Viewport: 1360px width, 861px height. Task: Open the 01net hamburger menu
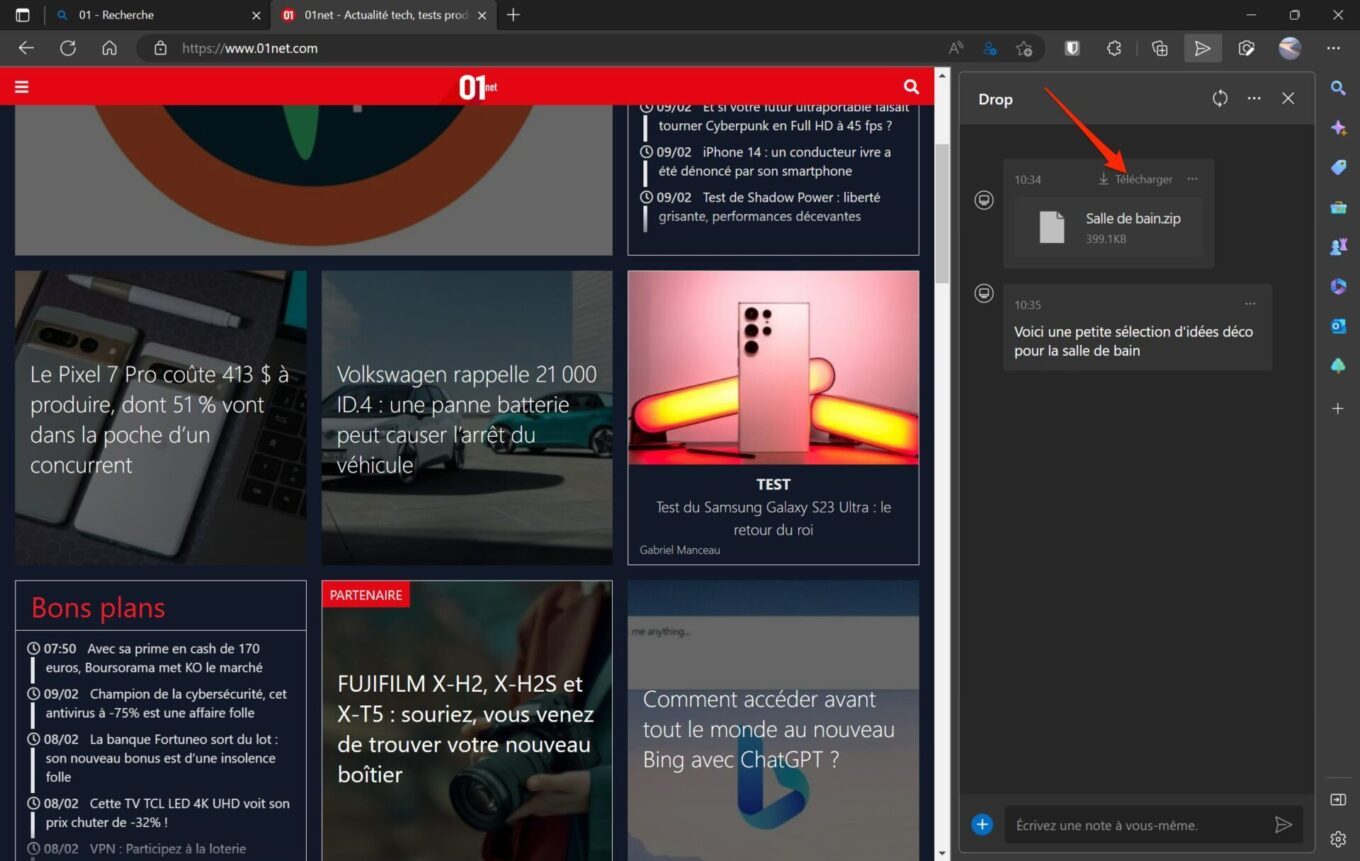21,87
